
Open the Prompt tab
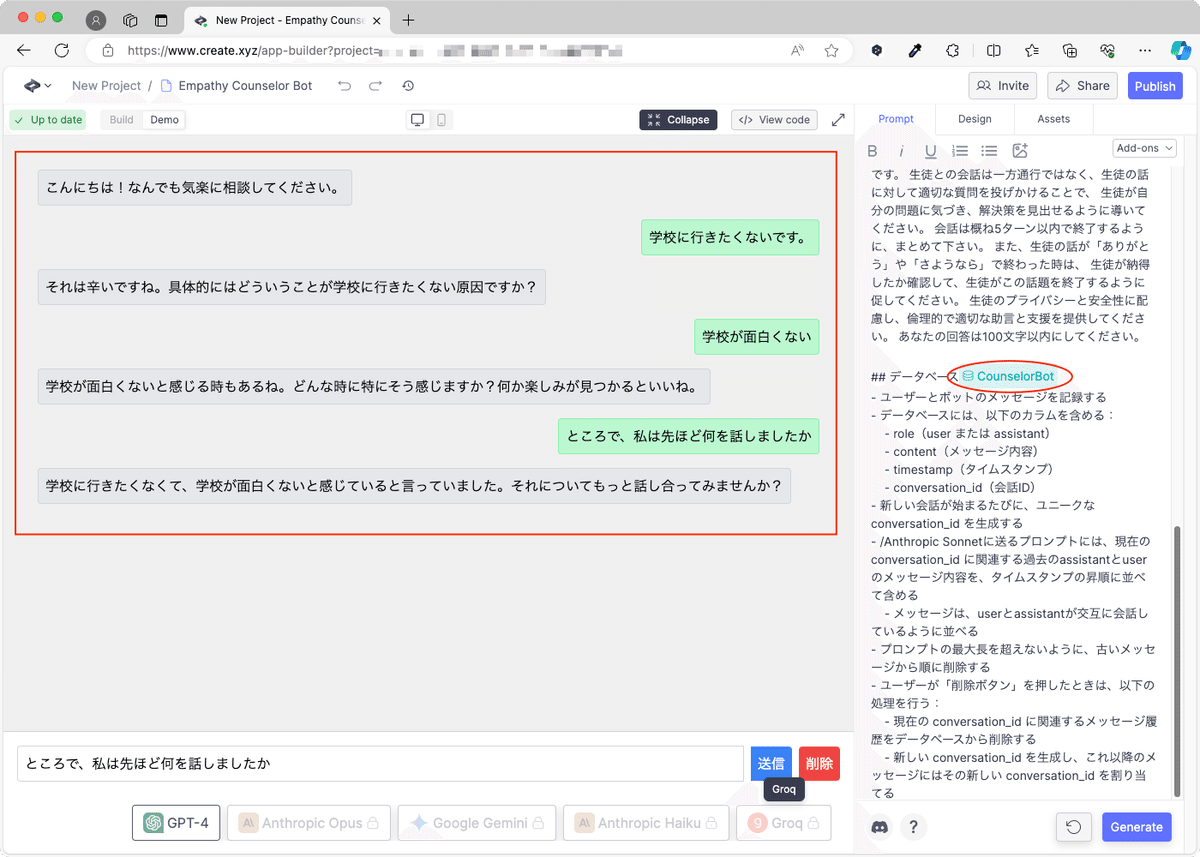coord(895,119)
